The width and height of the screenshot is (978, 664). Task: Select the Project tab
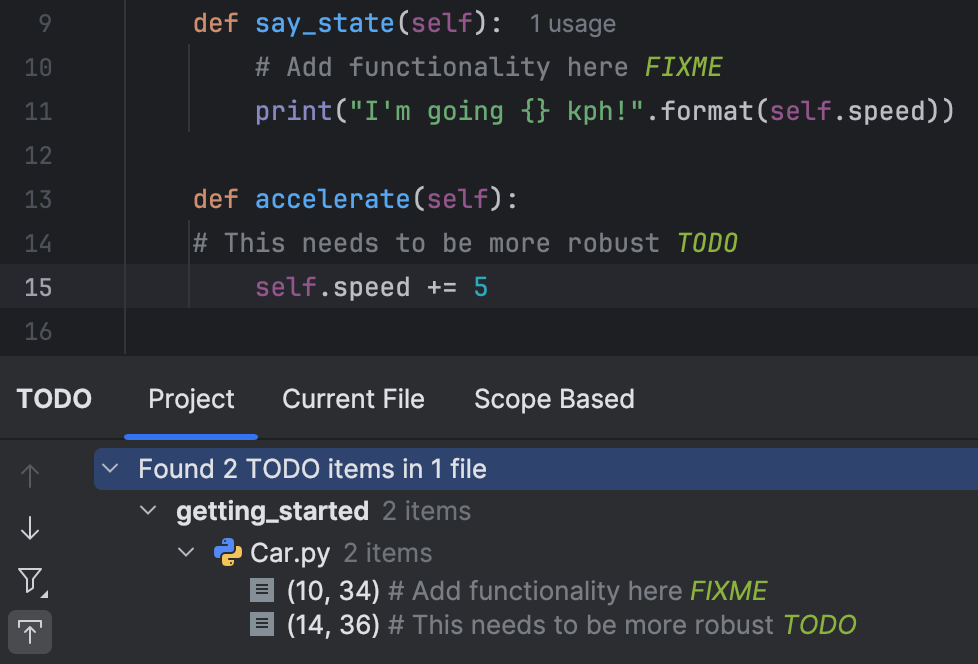(x=190, y=399)
